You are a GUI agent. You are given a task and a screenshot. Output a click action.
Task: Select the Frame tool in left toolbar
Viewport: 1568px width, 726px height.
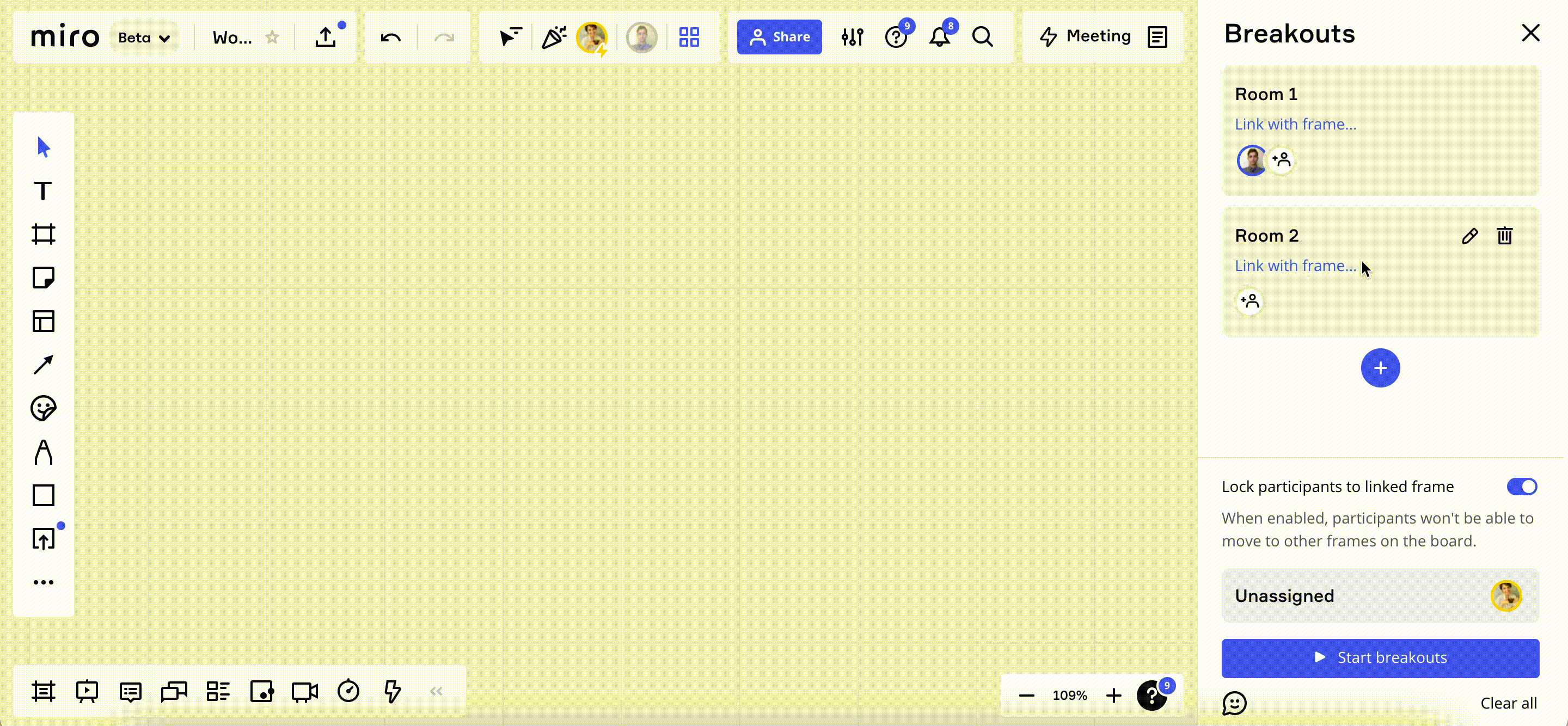click(43, 235)
